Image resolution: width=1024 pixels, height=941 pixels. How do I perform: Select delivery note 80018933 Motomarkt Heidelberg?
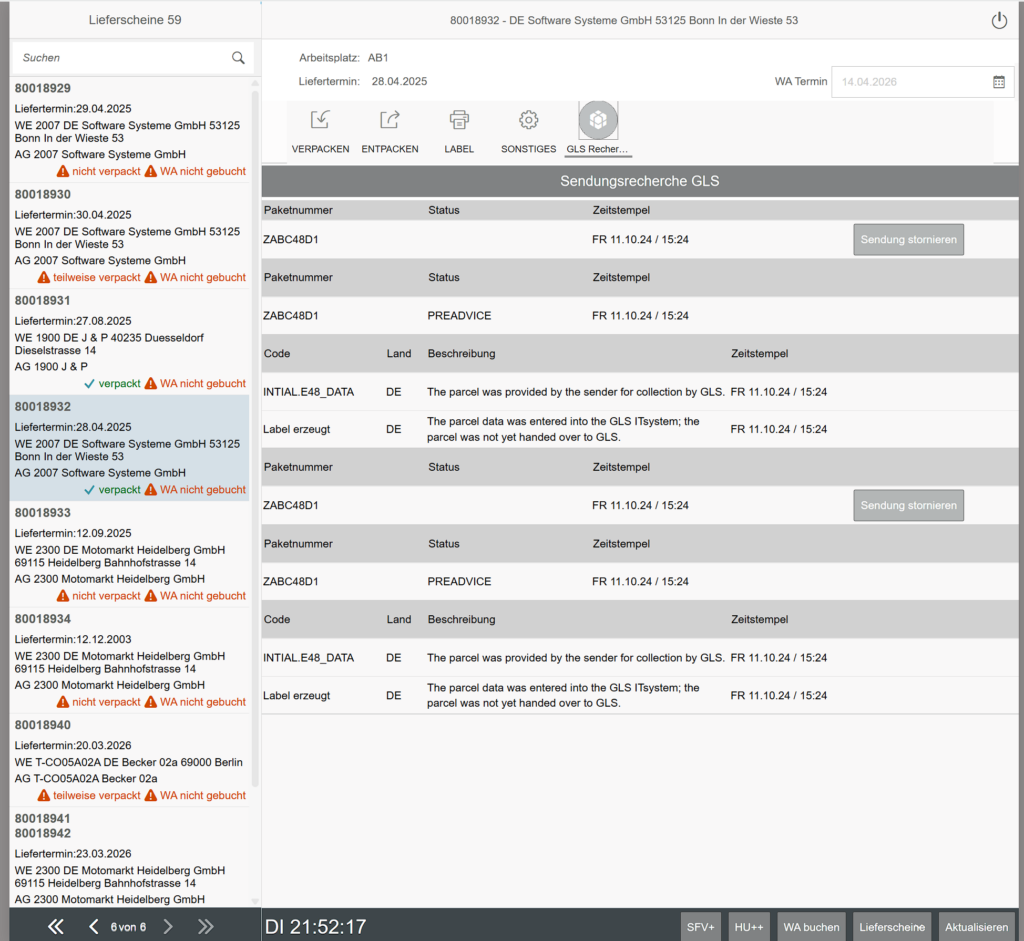130,553
